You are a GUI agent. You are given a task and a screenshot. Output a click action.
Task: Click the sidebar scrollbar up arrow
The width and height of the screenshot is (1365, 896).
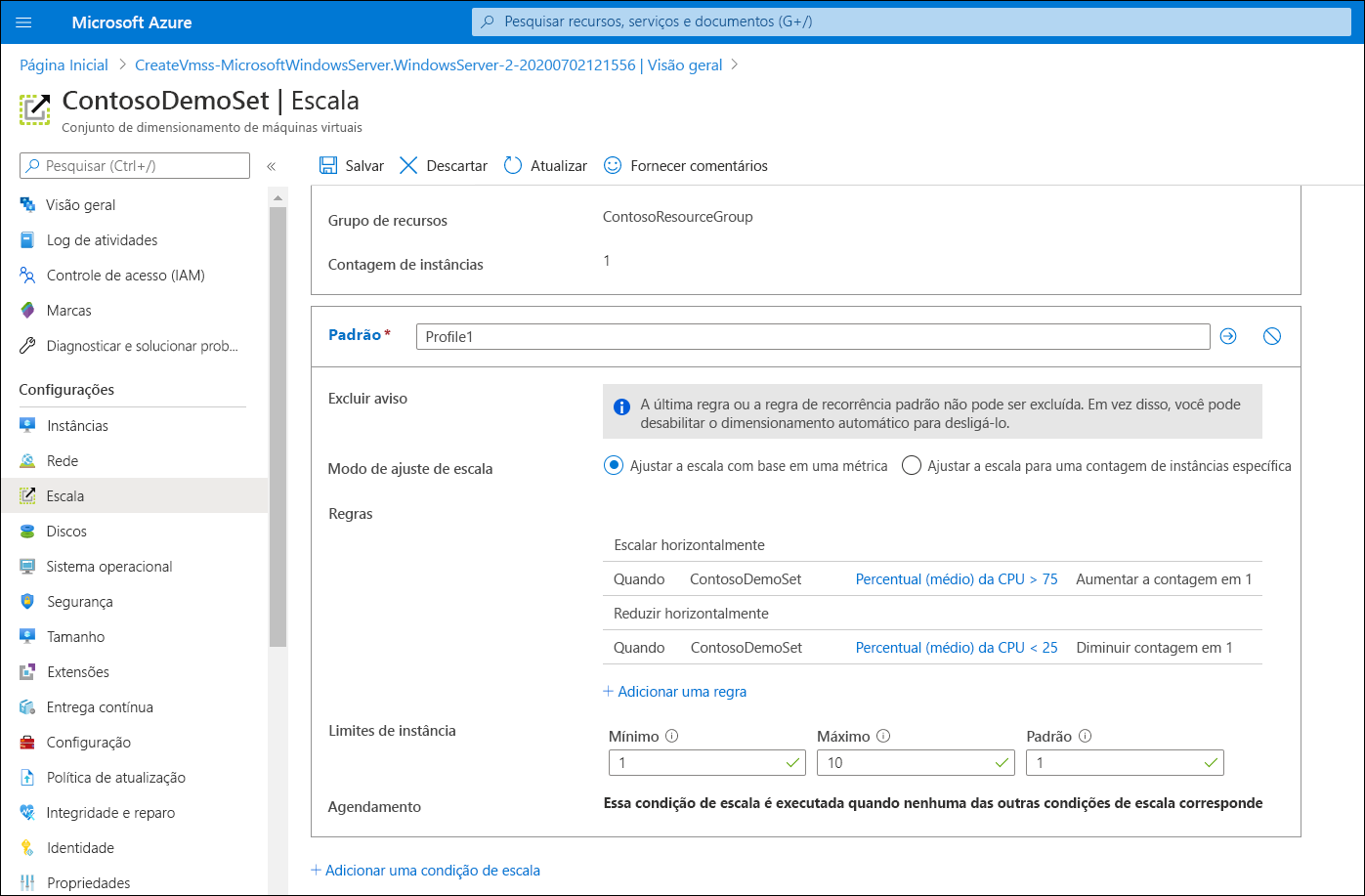pos(277,196)
